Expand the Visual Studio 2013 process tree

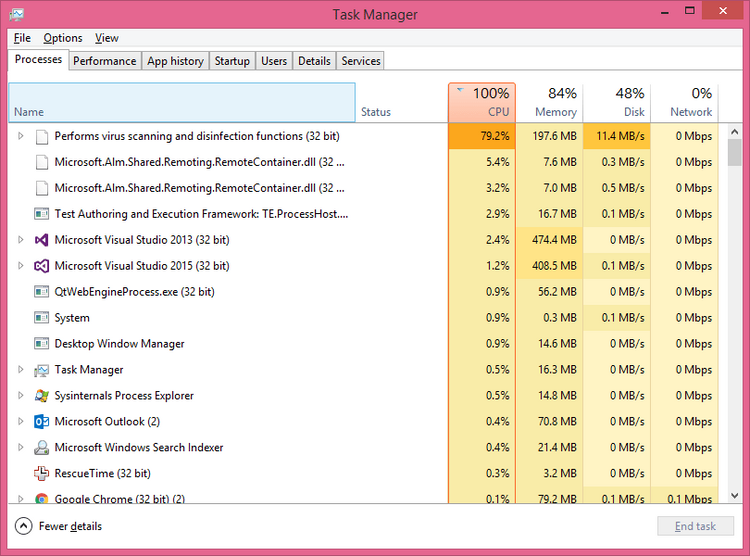(20, 240)
